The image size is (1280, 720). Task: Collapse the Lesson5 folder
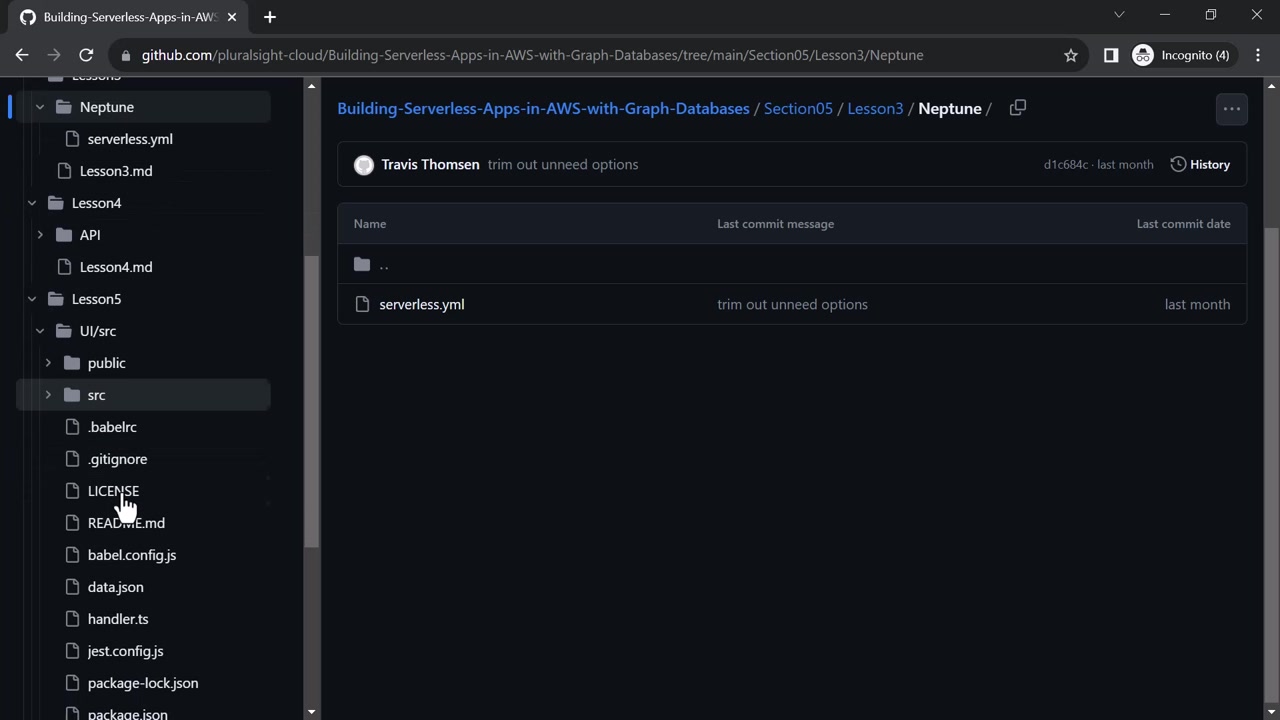pyautogui.click(x=32, y=299)
